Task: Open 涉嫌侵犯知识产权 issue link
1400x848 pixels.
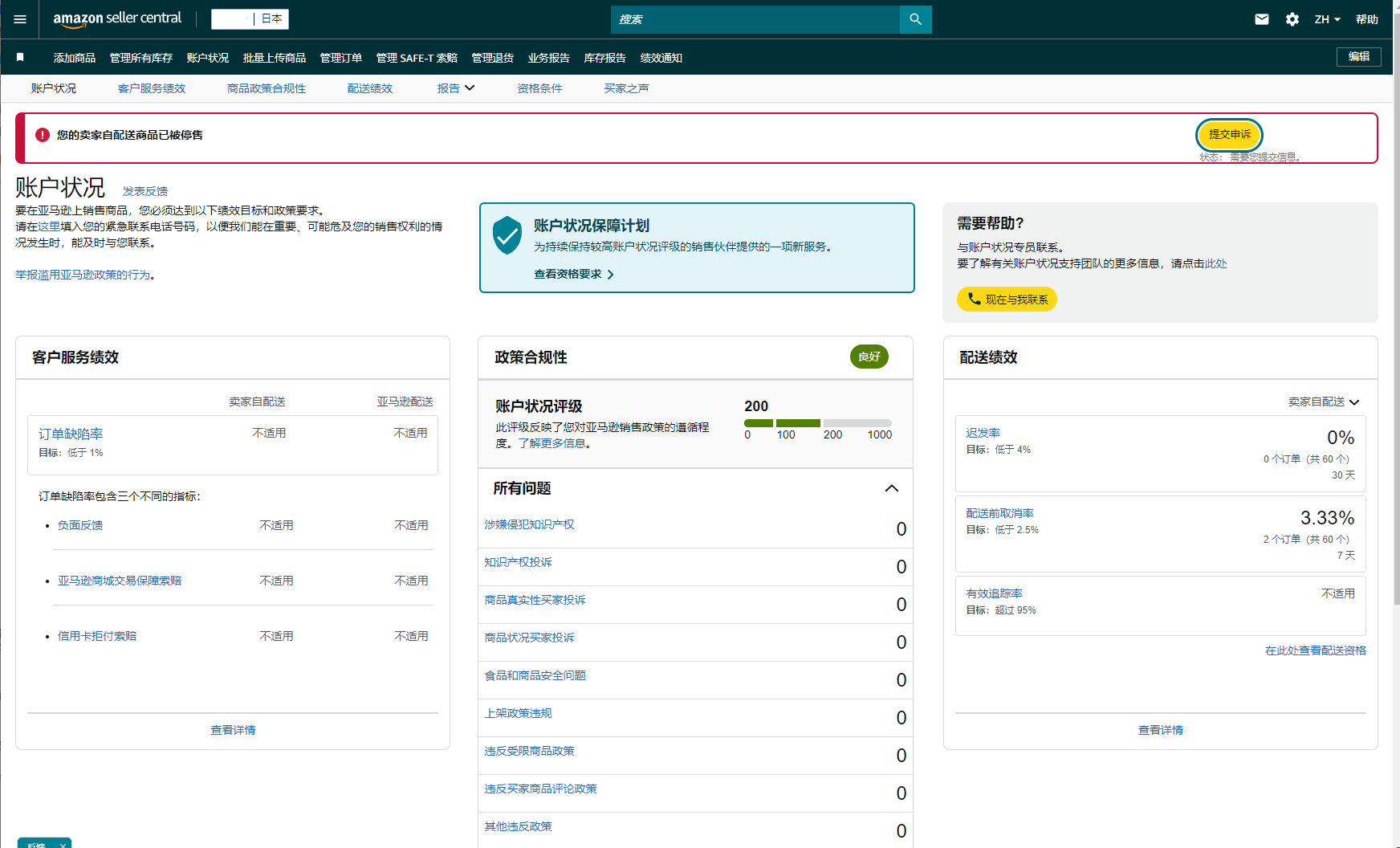Action: tap(530, 524)
